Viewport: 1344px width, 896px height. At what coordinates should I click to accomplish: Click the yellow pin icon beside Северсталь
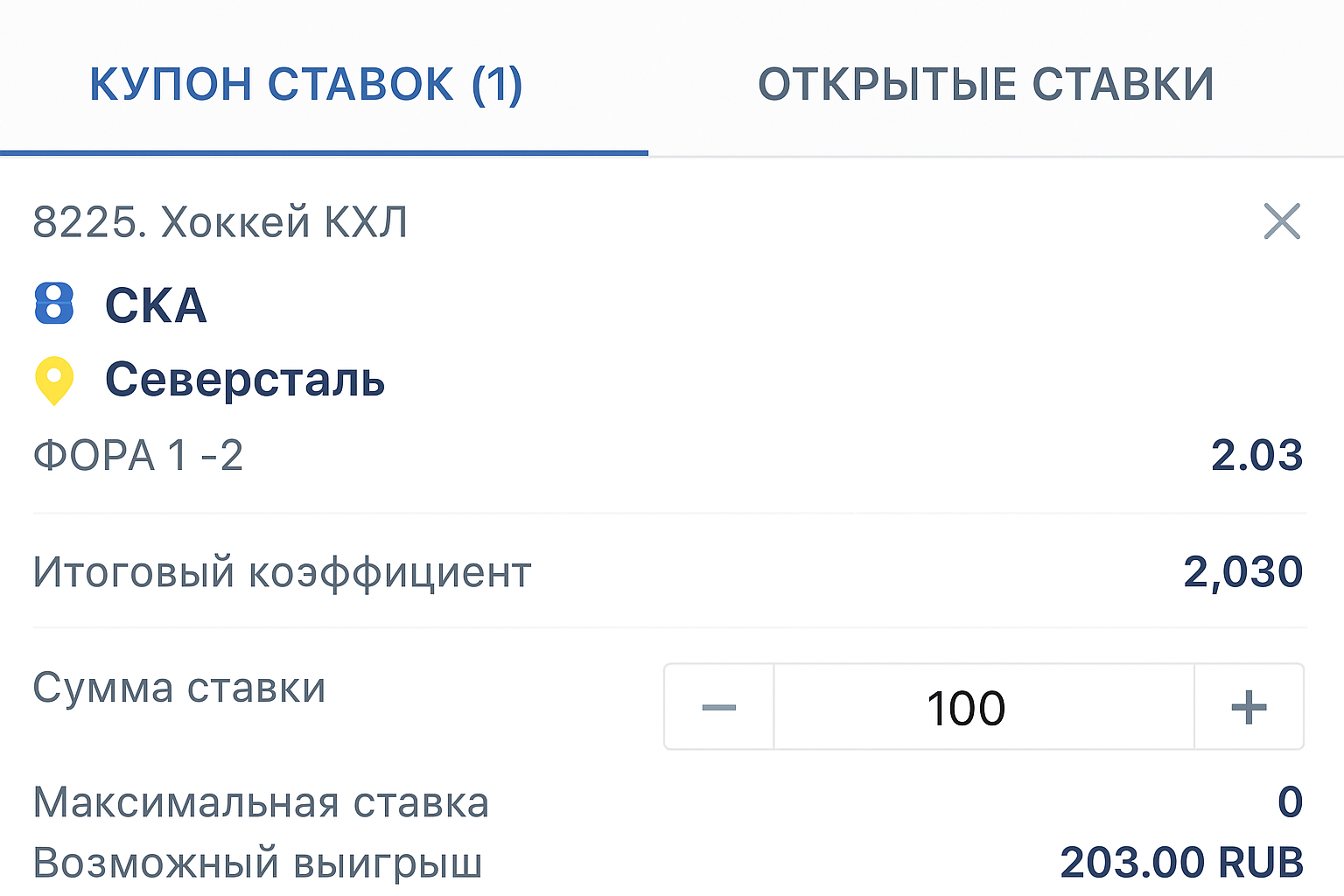pyautogui.click(x=54, y=381)
